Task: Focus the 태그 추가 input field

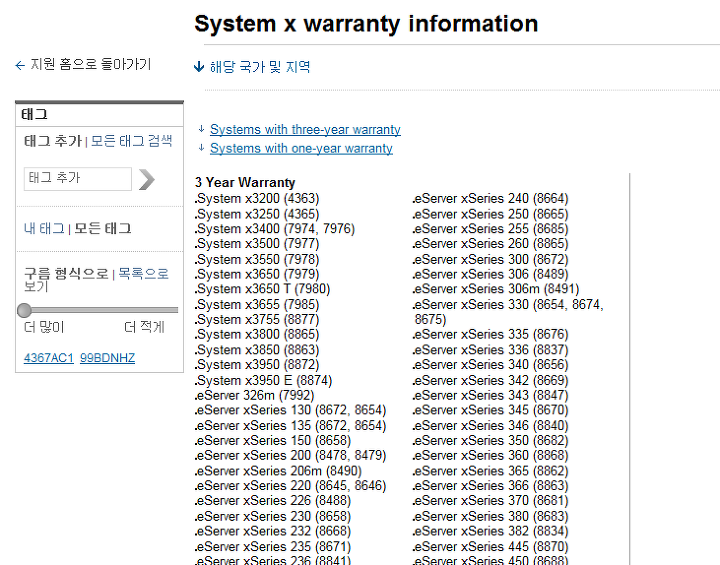Action: click(78, 179)
